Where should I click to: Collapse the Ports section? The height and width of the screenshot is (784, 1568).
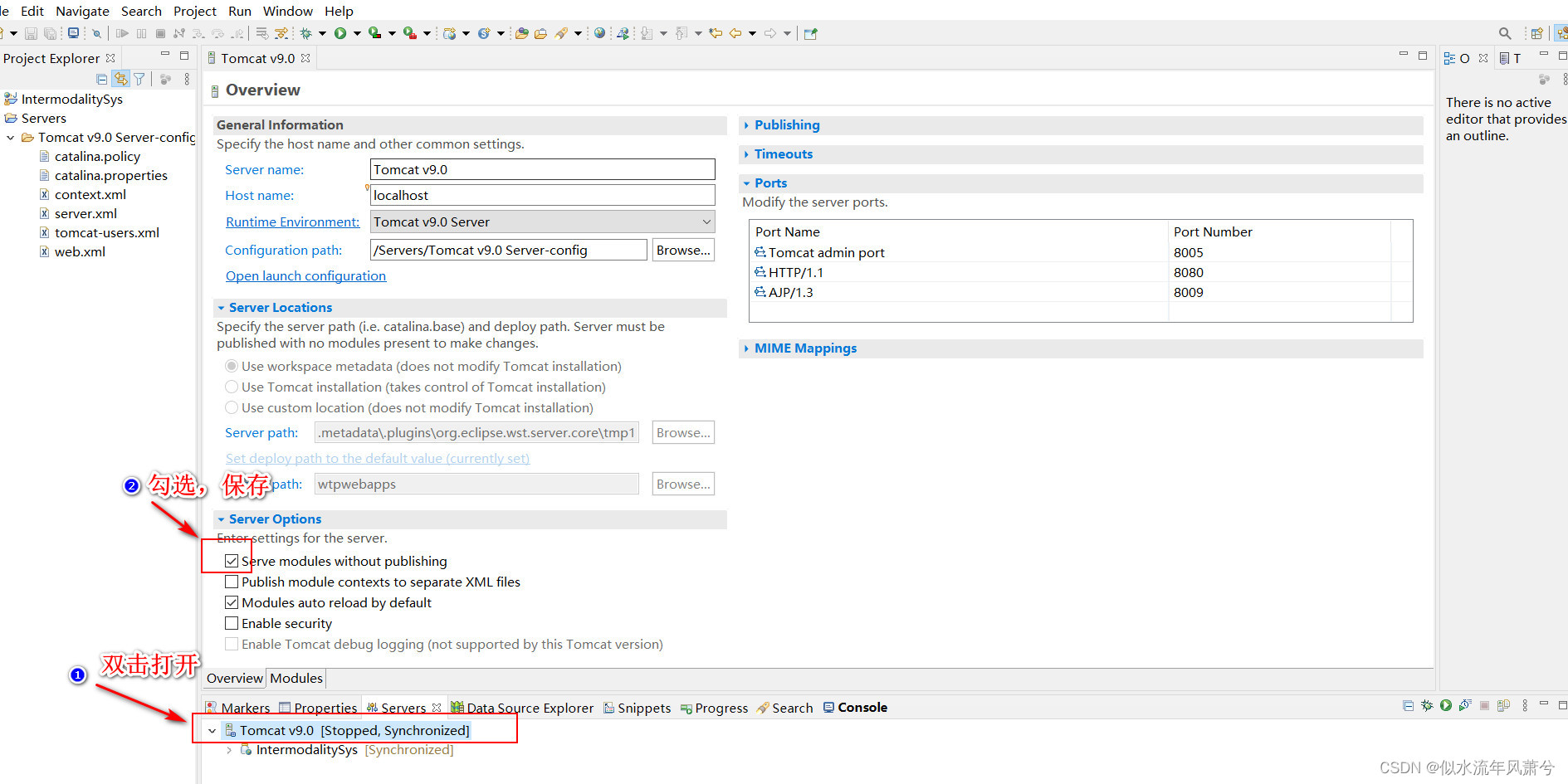[746, 183]
